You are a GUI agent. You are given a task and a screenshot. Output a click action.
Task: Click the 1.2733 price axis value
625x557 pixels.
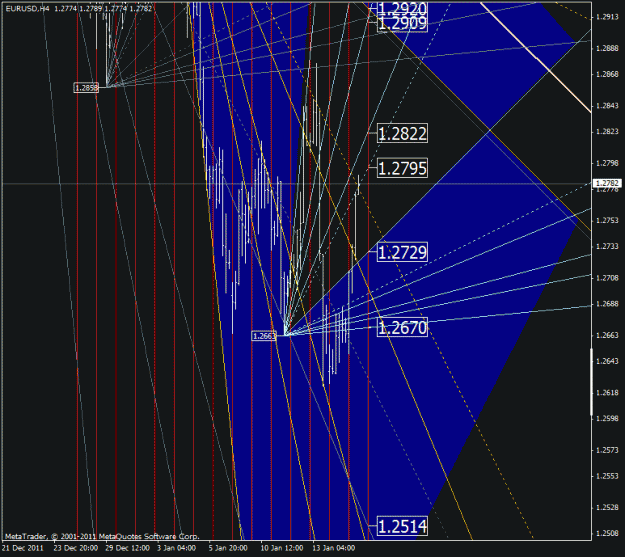pyautogui.click(x=607, y=246)
